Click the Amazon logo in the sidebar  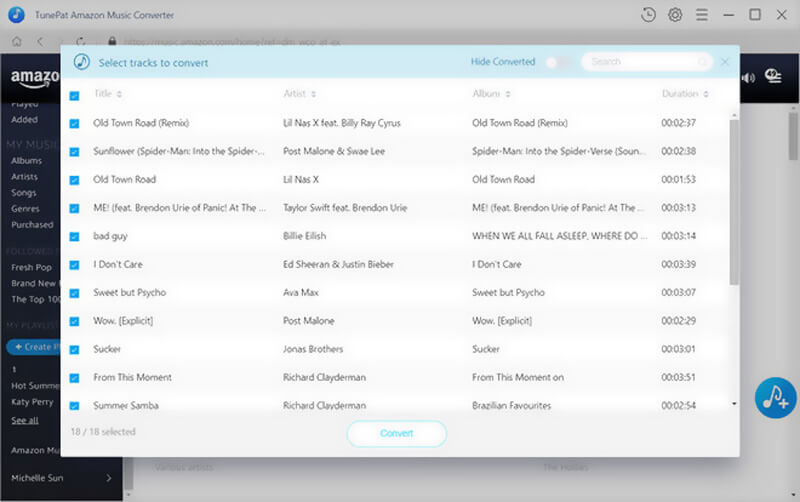35,78
